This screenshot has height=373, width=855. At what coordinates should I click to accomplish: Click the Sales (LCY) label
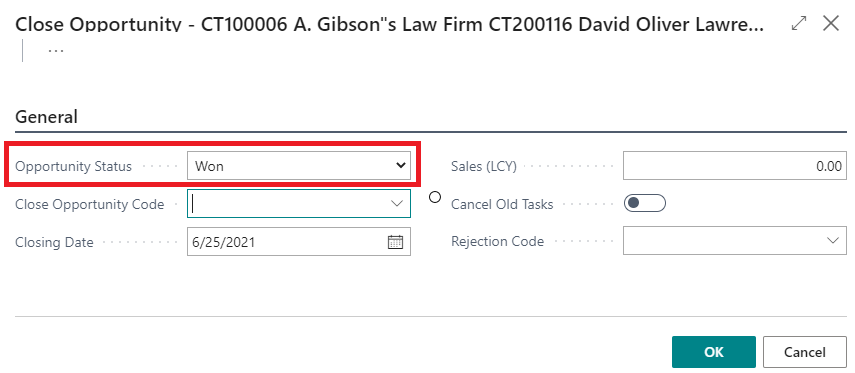point(484,166)
